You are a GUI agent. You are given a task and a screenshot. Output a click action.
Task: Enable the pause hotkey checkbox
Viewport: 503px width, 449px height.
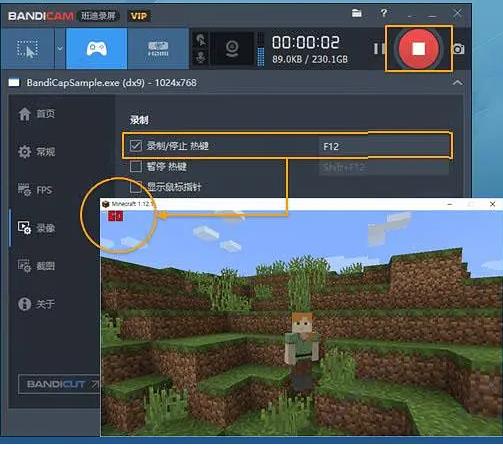(x=136, y=166)
